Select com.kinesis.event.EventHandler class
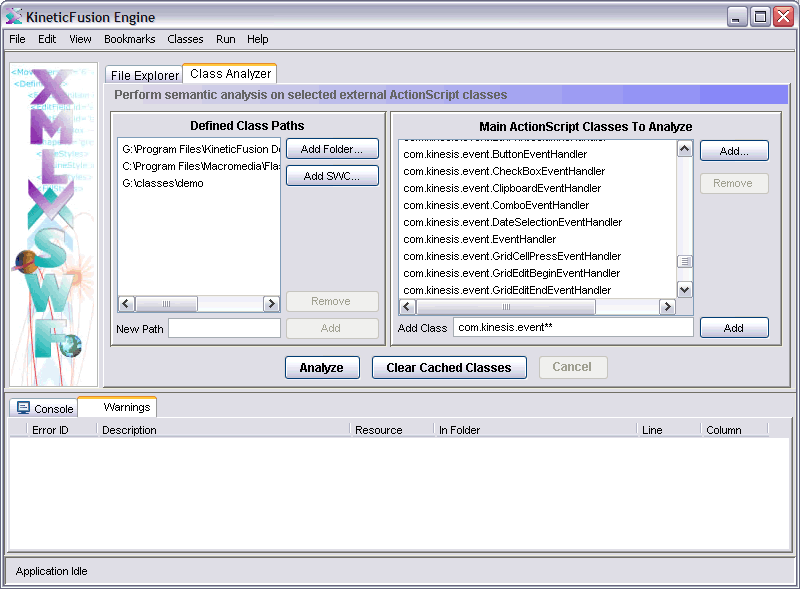This screenshot has width=800, height=589. (x=538, y=239)
